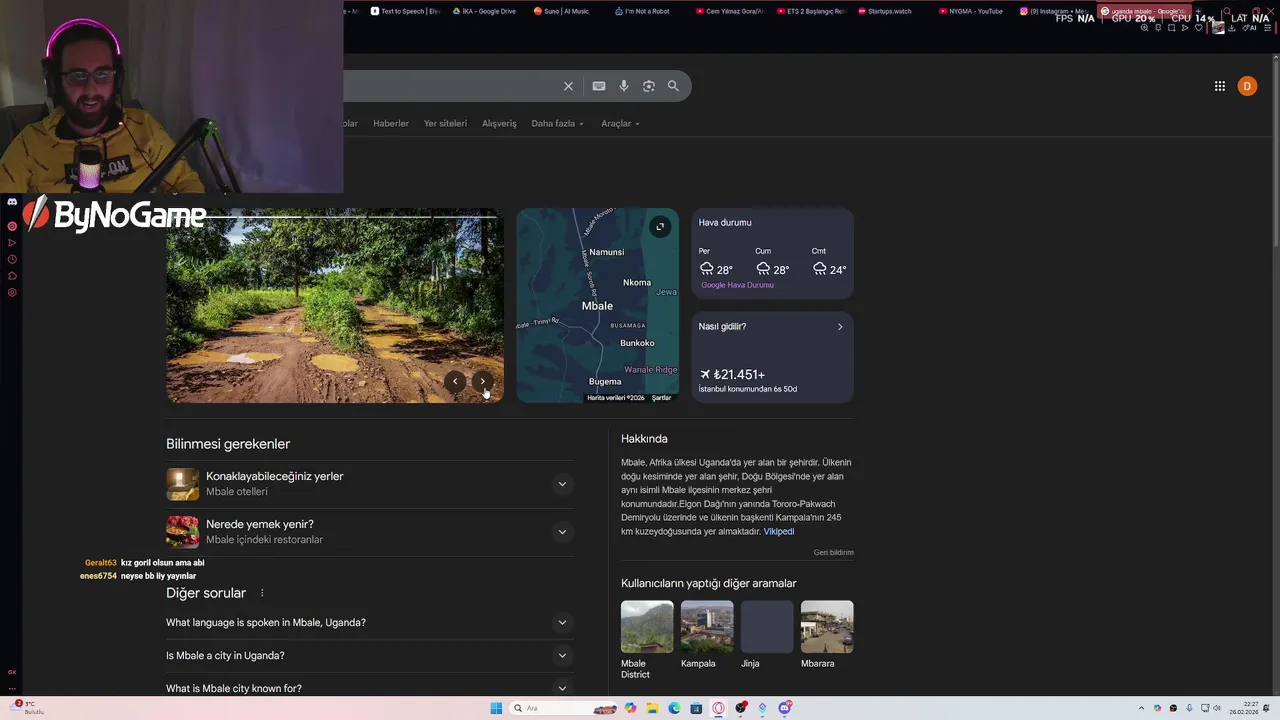The width and height of the screenshot is (1280, 720).
Task: Open the on-screen keyboard icon in the search bar
Action: [x=599, y=86]
